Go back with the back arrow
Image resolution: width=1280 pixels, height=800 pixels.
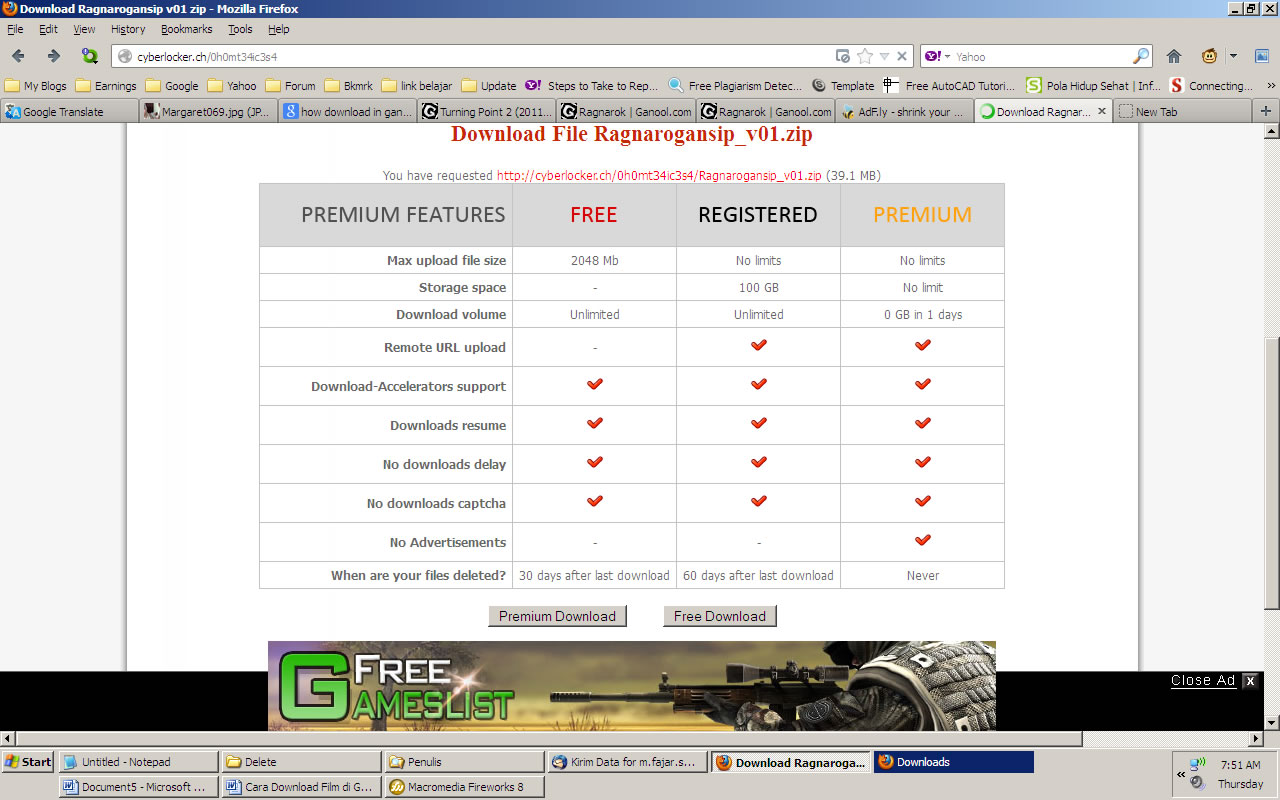[x=18, y=56]
